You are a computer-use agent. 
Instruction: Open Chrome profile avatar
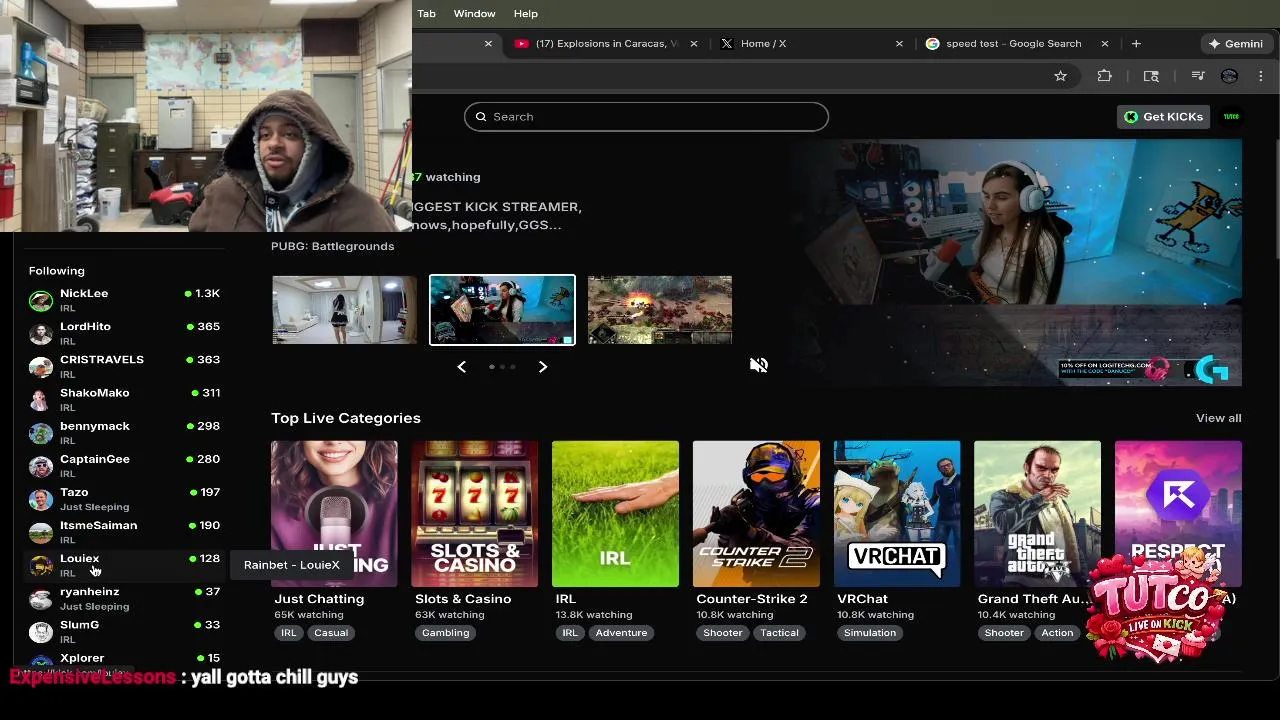(1230, 76)
